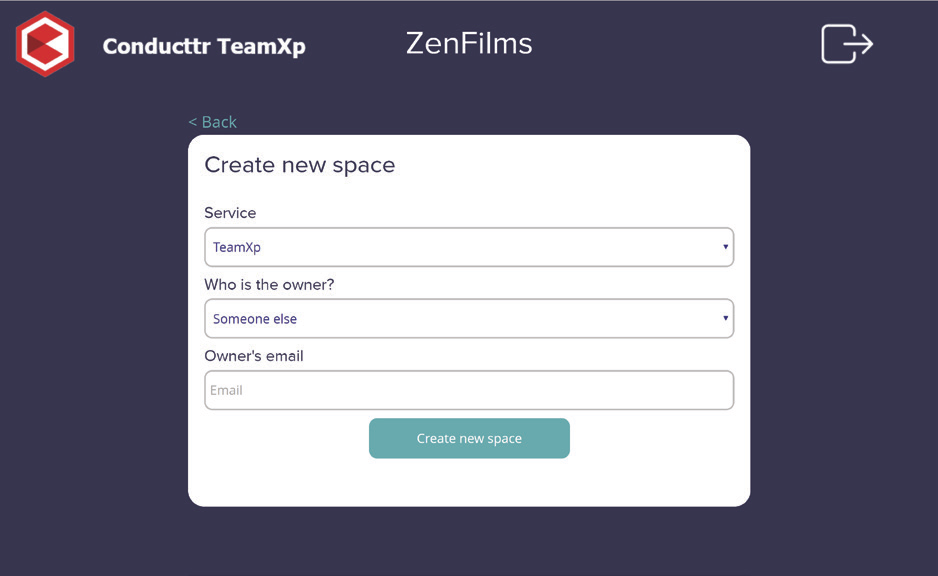Viewport: 938px width, 576px height.
Task: Click the 'TeamXp' text in Service field
Action: click(x=237, y=248)
